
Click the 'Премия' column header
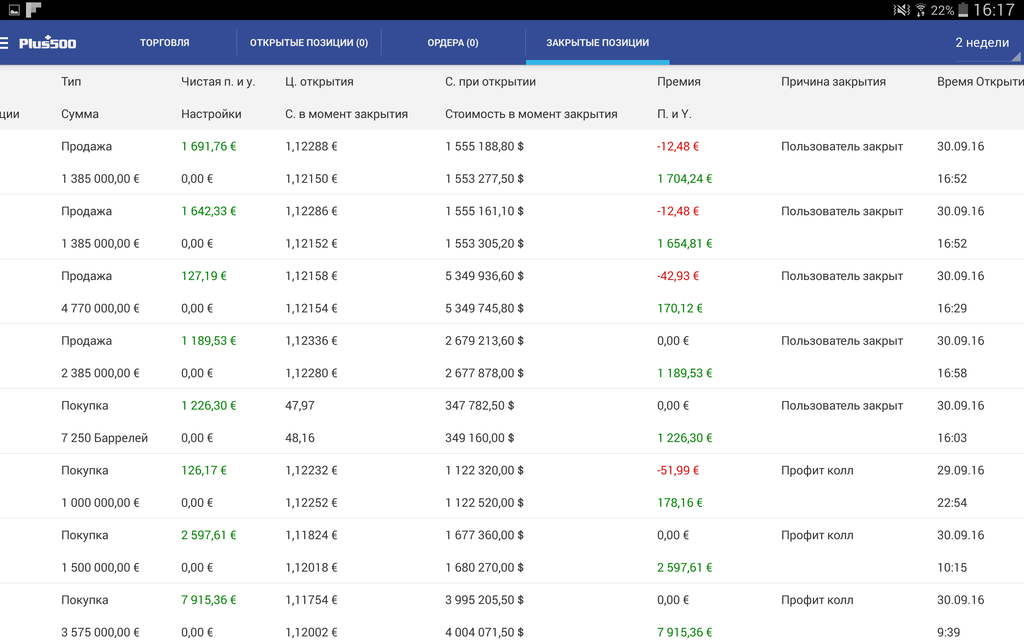pyautogui.click(x=678, y=82)
